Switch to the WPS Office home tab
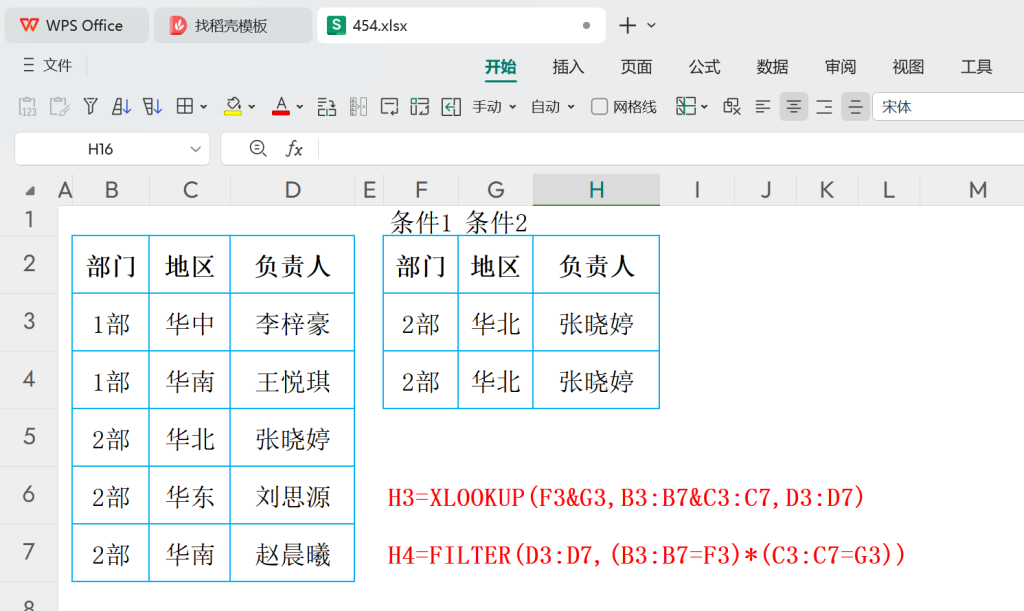Viewport: 1024px width, 611px height. point(76,25)
